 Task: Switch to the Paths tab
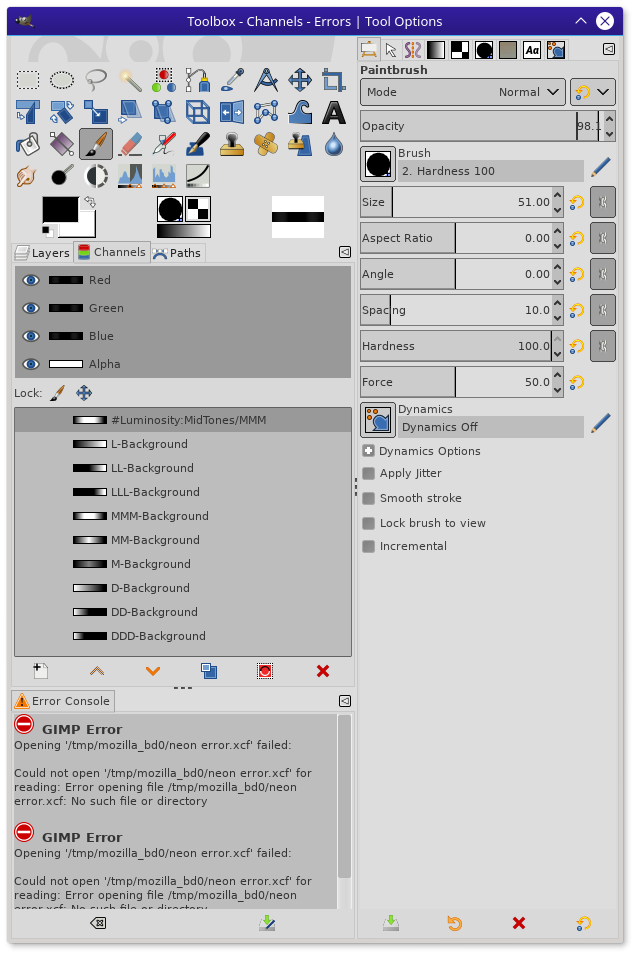(x=177, y=252)
